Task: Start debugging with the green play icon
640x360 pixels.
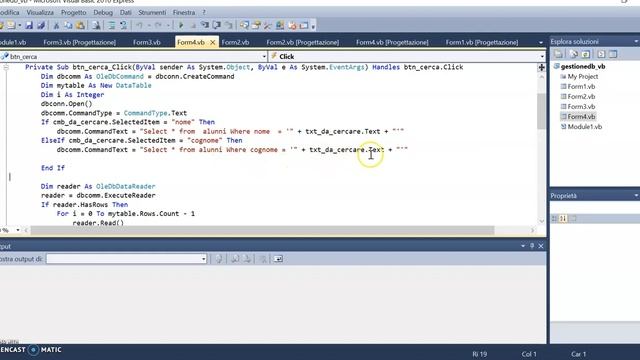Action: pyautogui.click(x=181, y=25)
